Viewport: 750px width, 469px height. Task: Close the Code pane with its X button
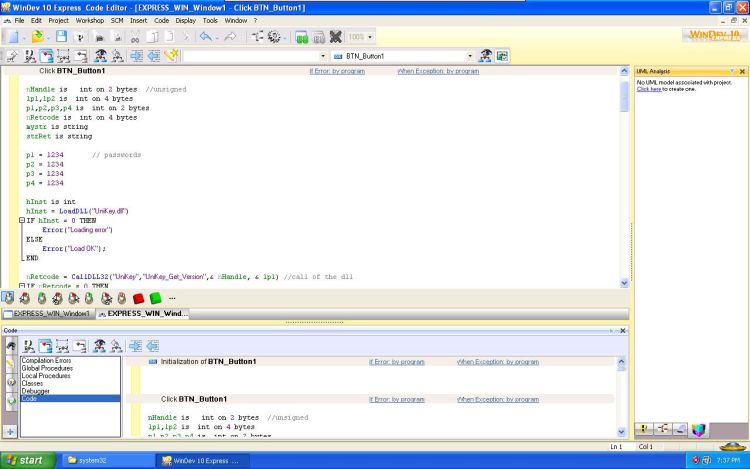pos(623,331)
